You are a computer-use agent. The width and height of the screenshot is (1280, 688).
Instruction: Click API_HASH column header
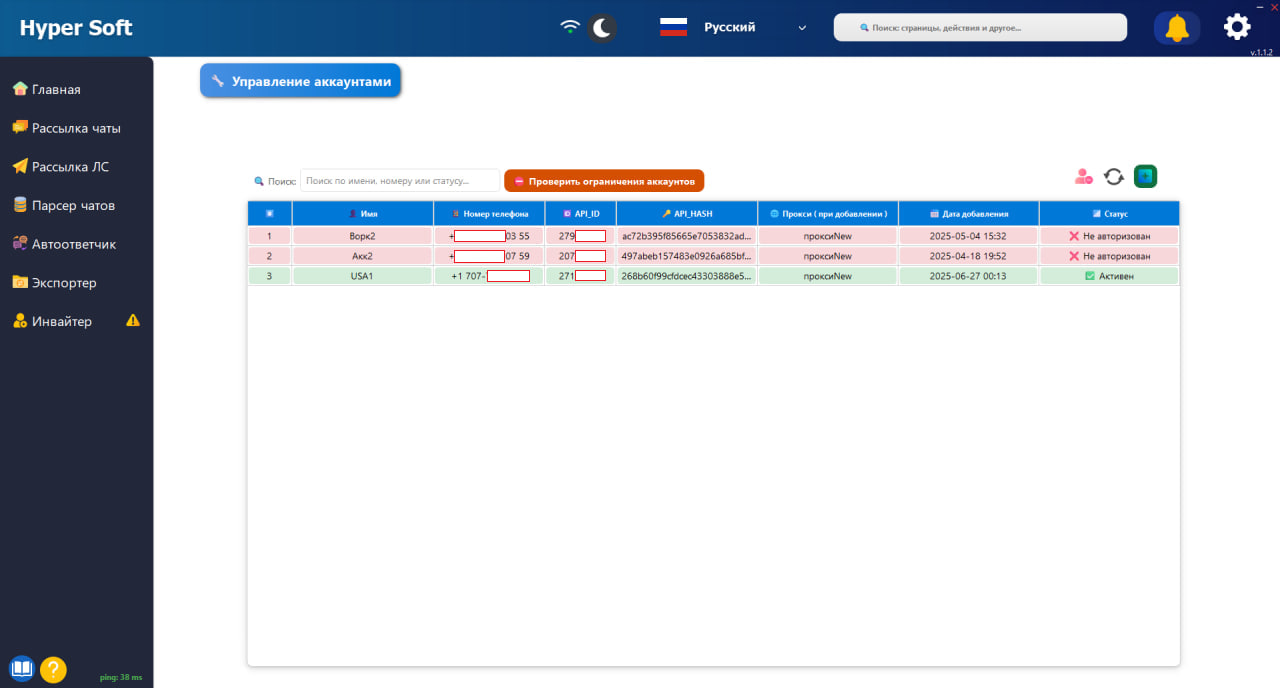coord(687,214)
